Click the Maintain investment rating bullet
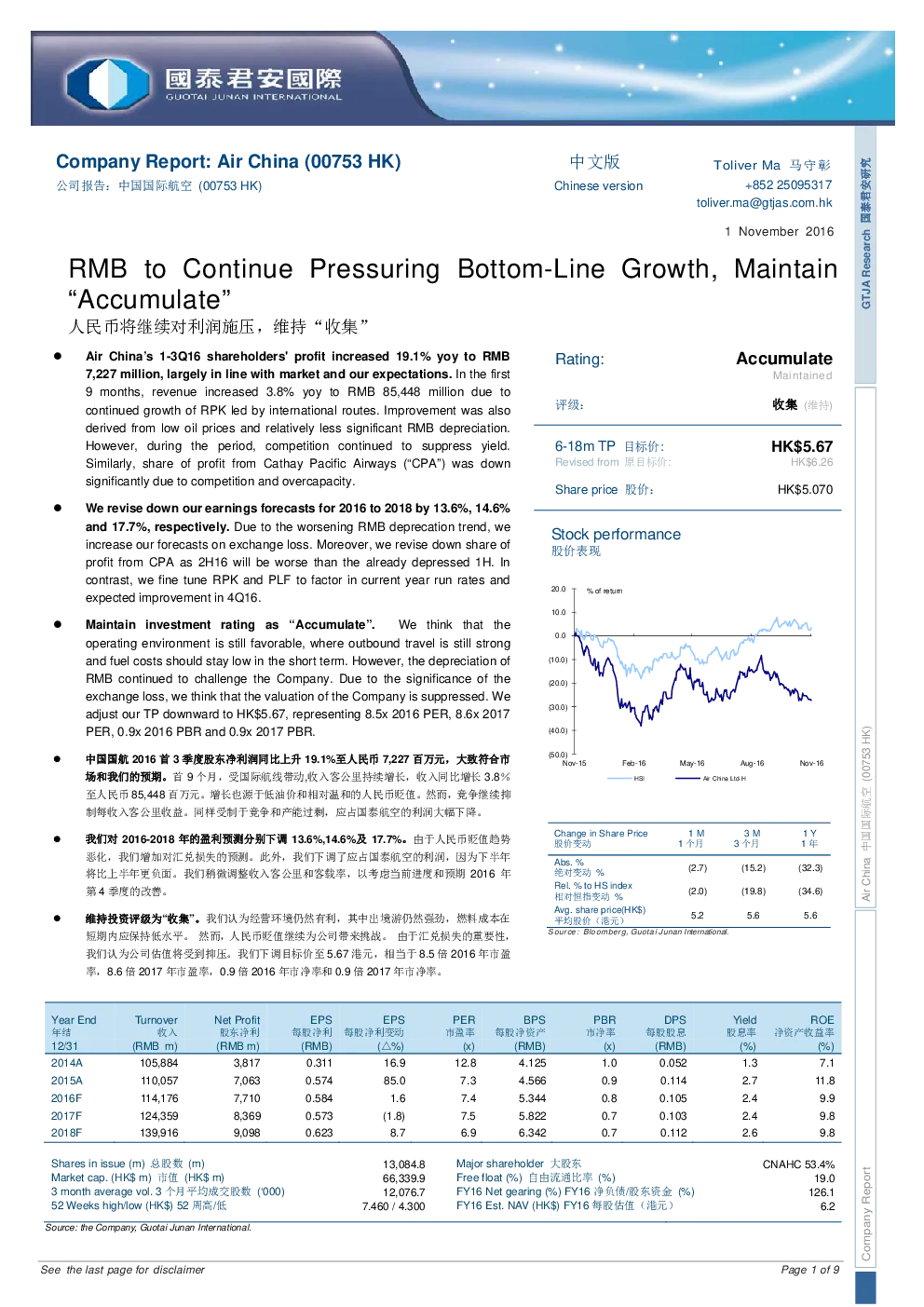The height and width of the screenshot is (1307, 924). click(x=298, y=679)
